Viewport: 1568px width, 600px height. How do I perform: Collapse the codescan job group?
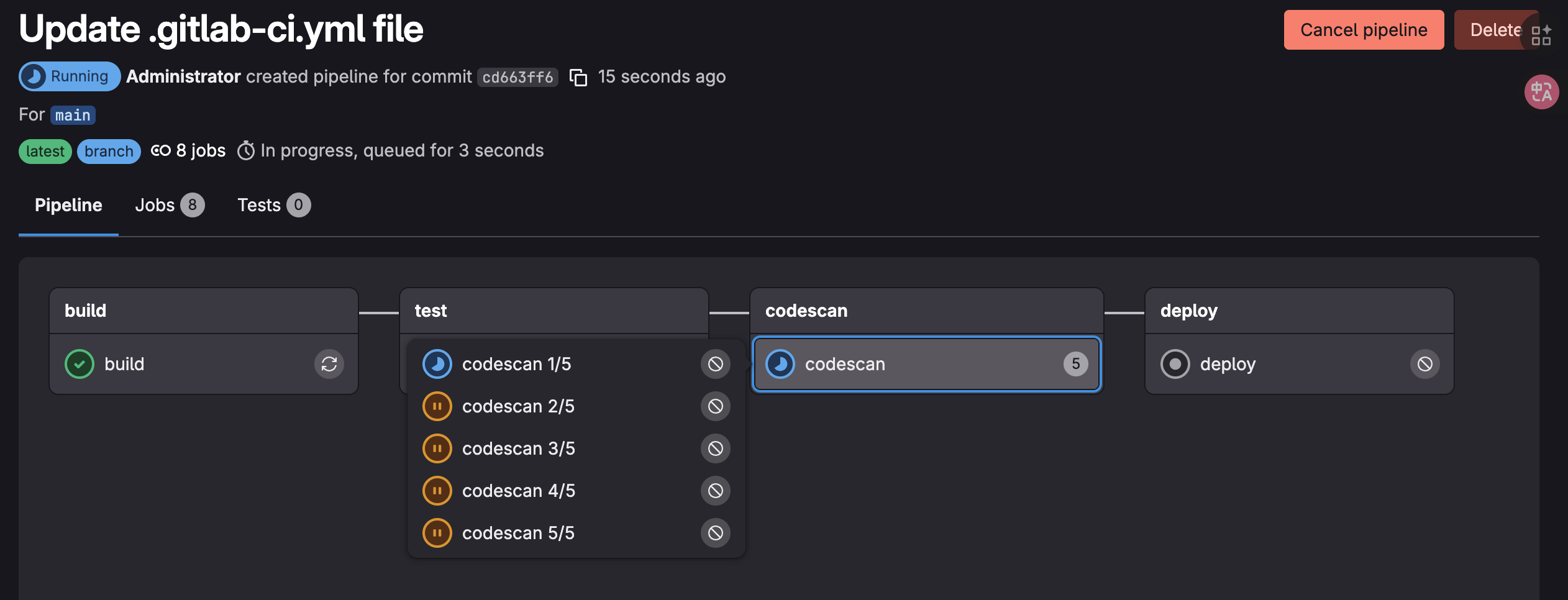pyautogui.click(x=926, y=364)
